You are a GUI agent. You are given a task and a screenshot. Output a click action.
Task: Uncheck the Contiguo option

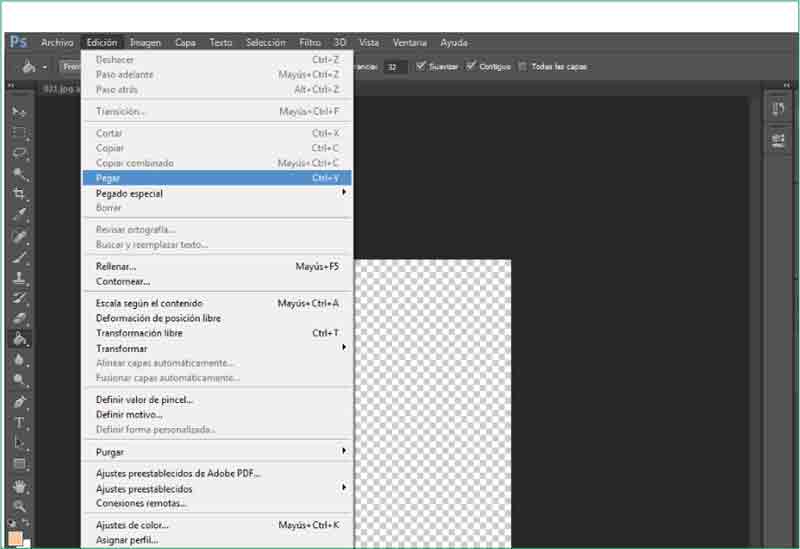472,66
